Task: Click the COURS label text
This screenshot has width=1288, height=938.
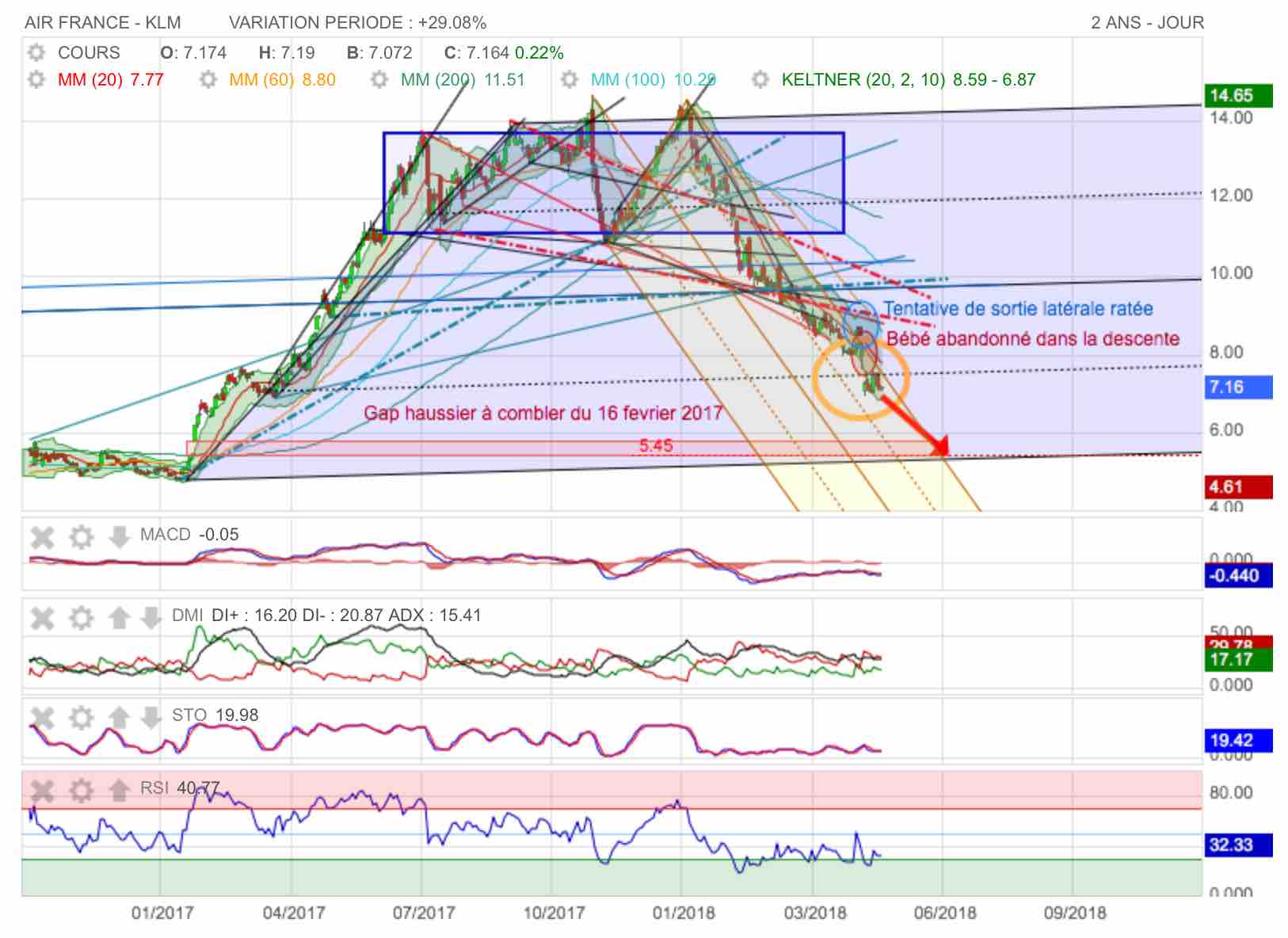Action: click(x=89, y=53)
